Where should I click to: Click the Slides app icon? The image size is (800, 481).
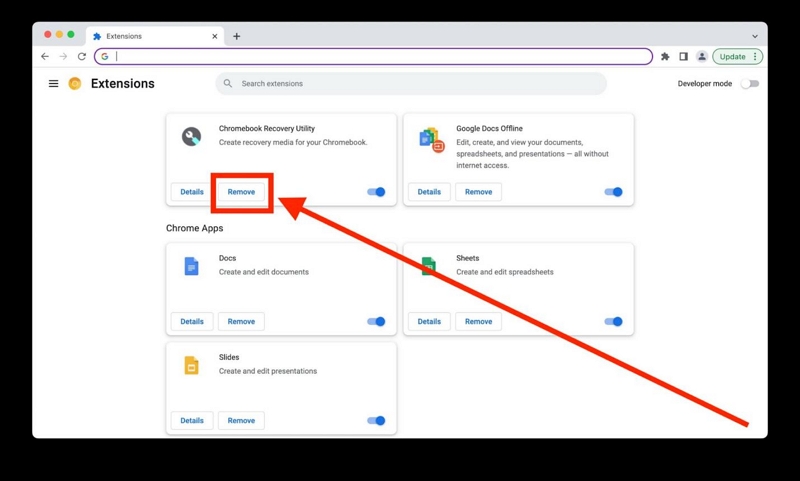[x=191, y=366]
